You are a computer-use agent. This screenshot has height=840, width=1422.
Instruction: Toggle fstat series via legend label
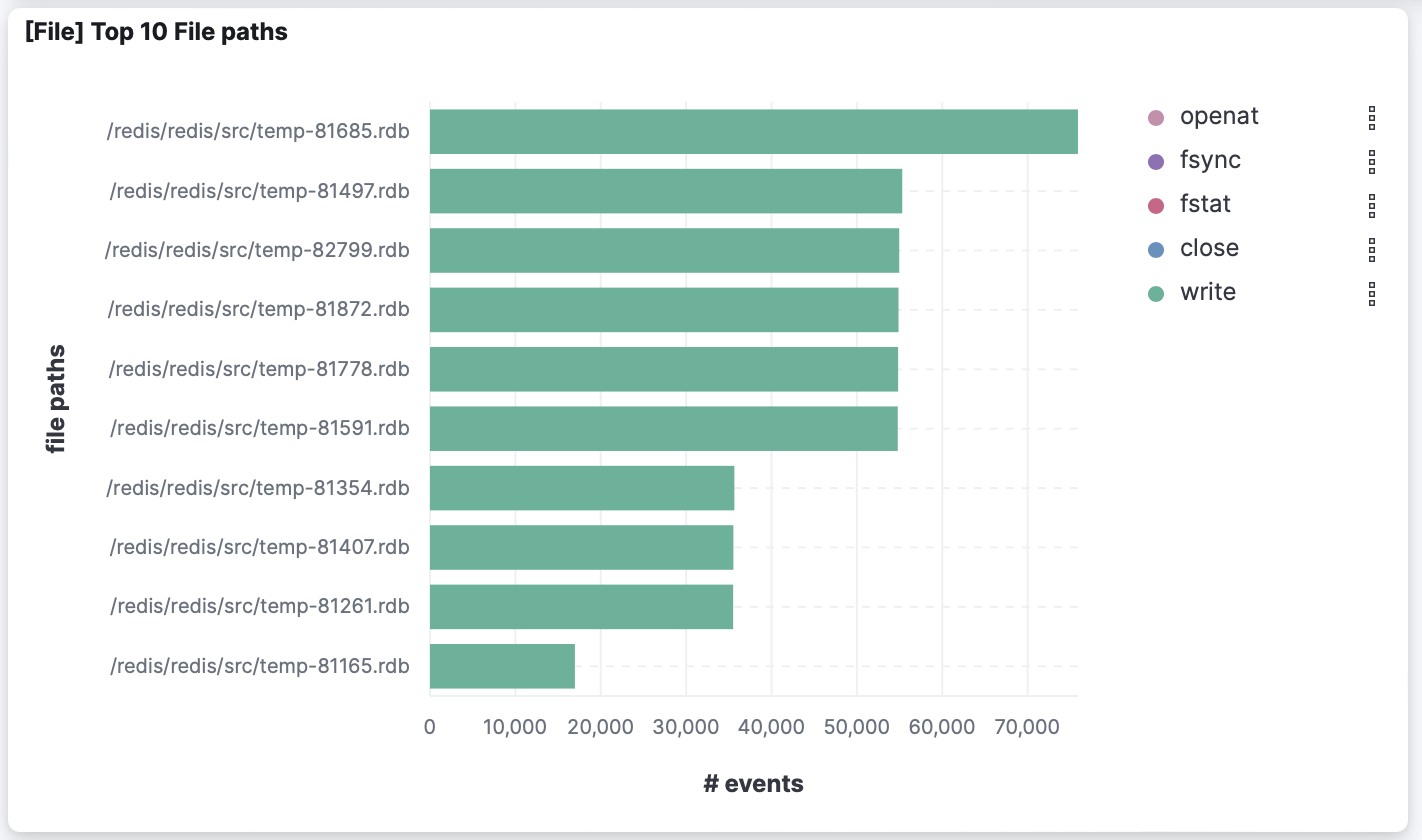coord(1205,204)
